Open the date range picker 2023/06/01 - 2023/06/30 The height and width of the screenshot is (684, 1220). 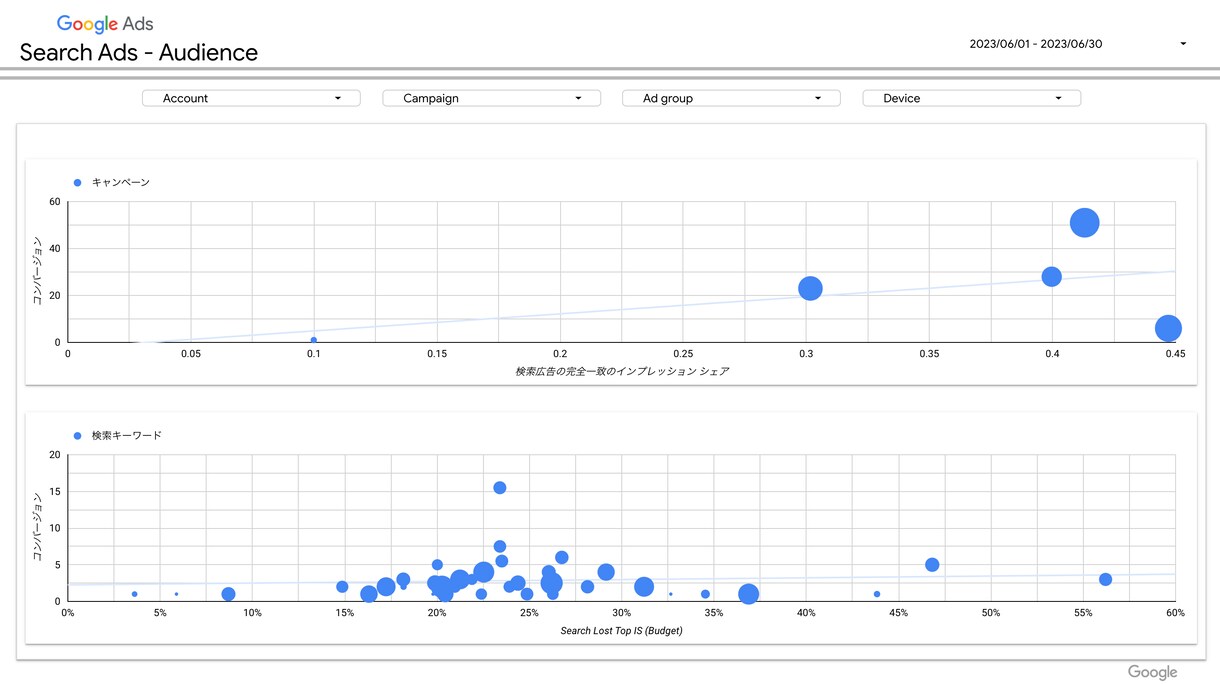pos(1078,44)
